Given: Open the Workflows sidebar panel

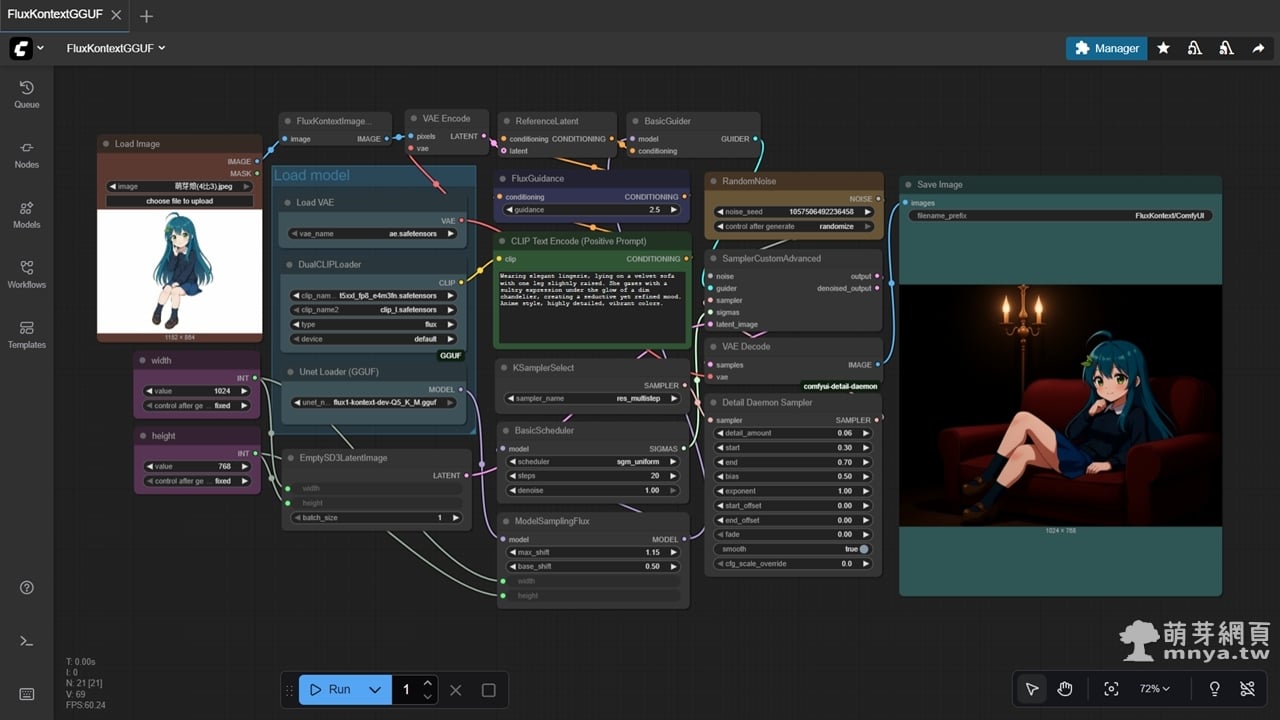Looking at the screenshot, I should point(27,274).
